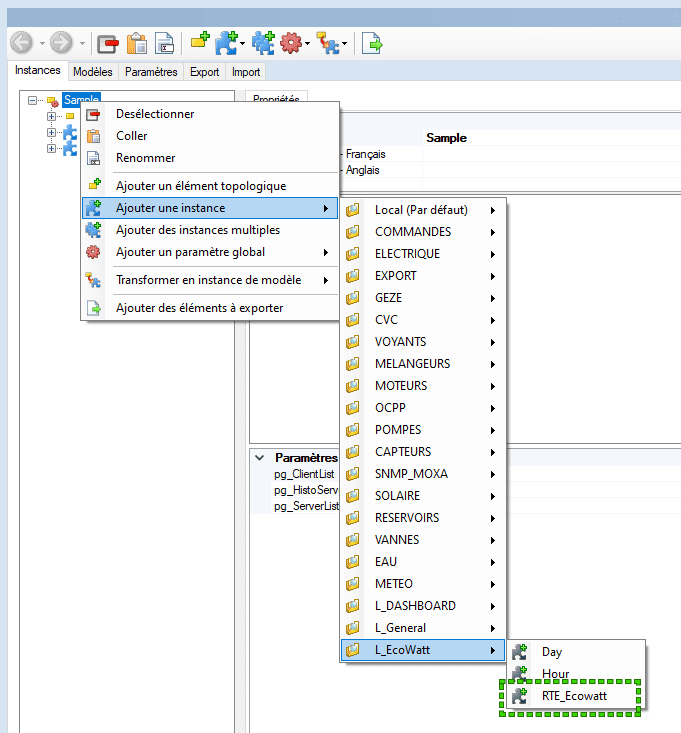681x733 pixels.
Task: Open L_DASHBOARD library submenu
Action: [x=423, y=606]
